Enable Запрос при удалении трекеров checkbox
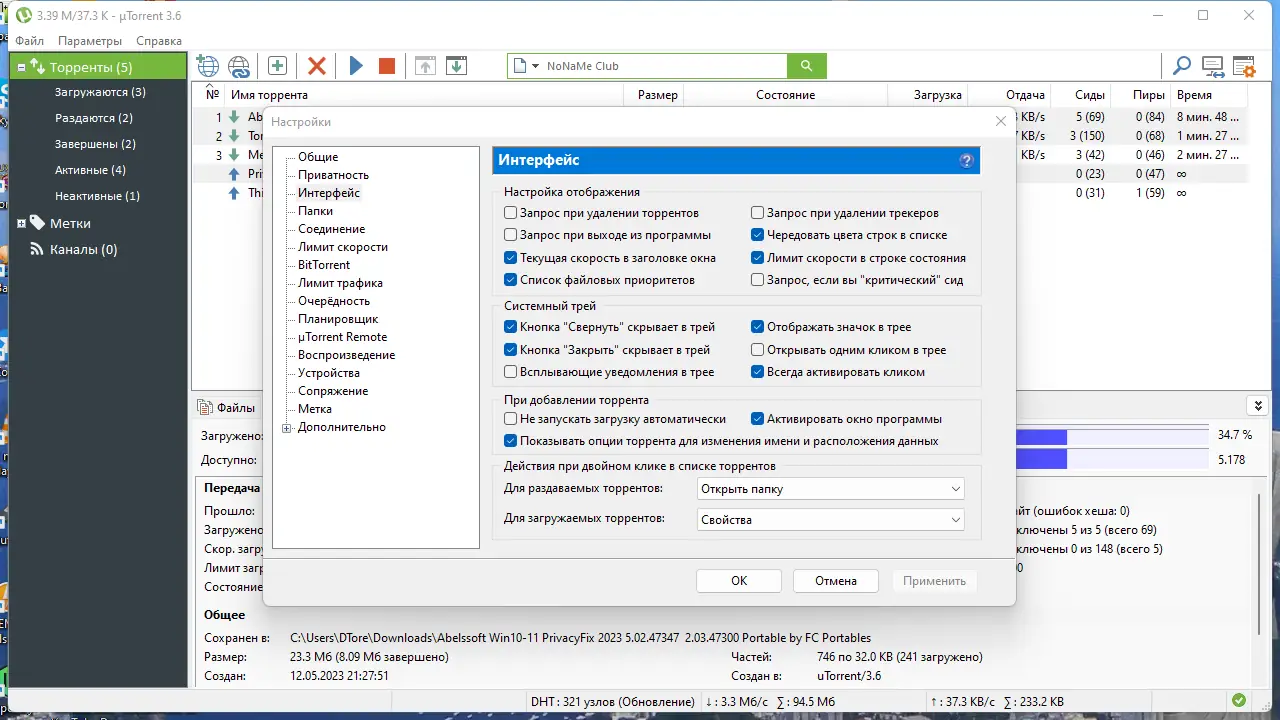Image resolution: width=1280 pixels, height=720 pixels. 758,213
